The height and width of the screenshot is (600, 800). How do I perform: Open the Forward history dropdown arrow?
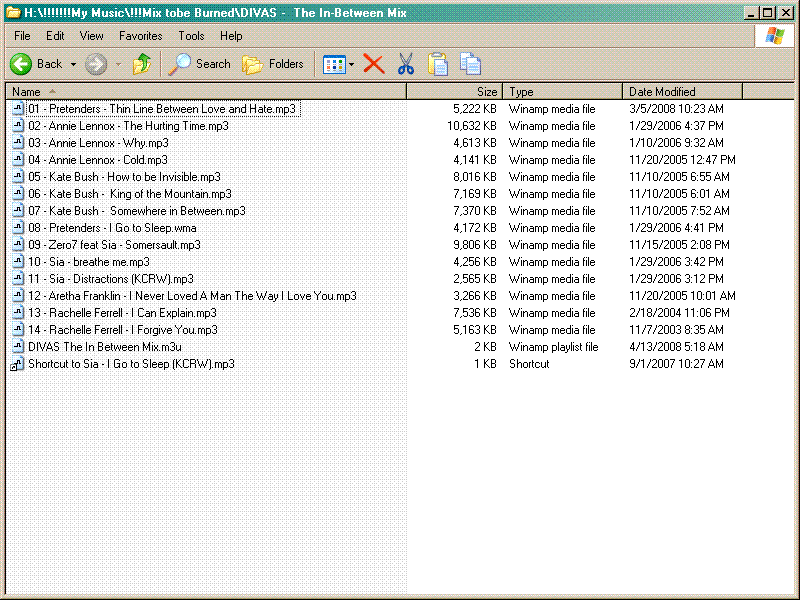118,64
